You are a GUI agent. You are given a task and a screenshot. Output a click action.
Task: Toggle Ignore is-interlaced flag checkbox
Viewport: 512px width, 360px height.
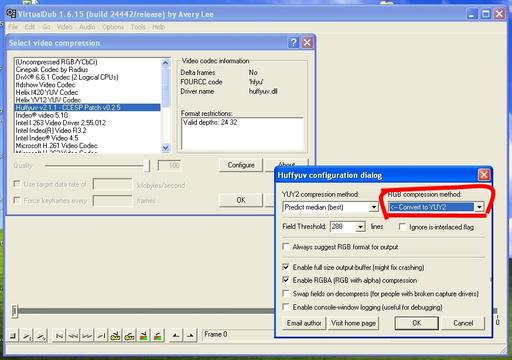pyautogui.click(x=402, y=227)
